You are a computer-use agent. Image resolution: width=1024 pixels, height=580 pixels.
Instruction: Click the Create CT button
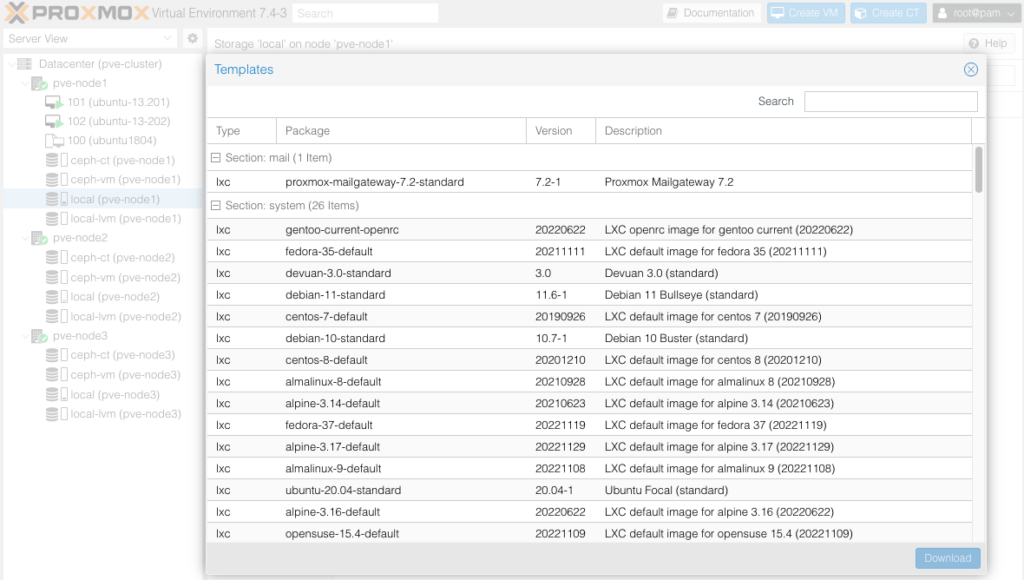[x=888, y=13]
